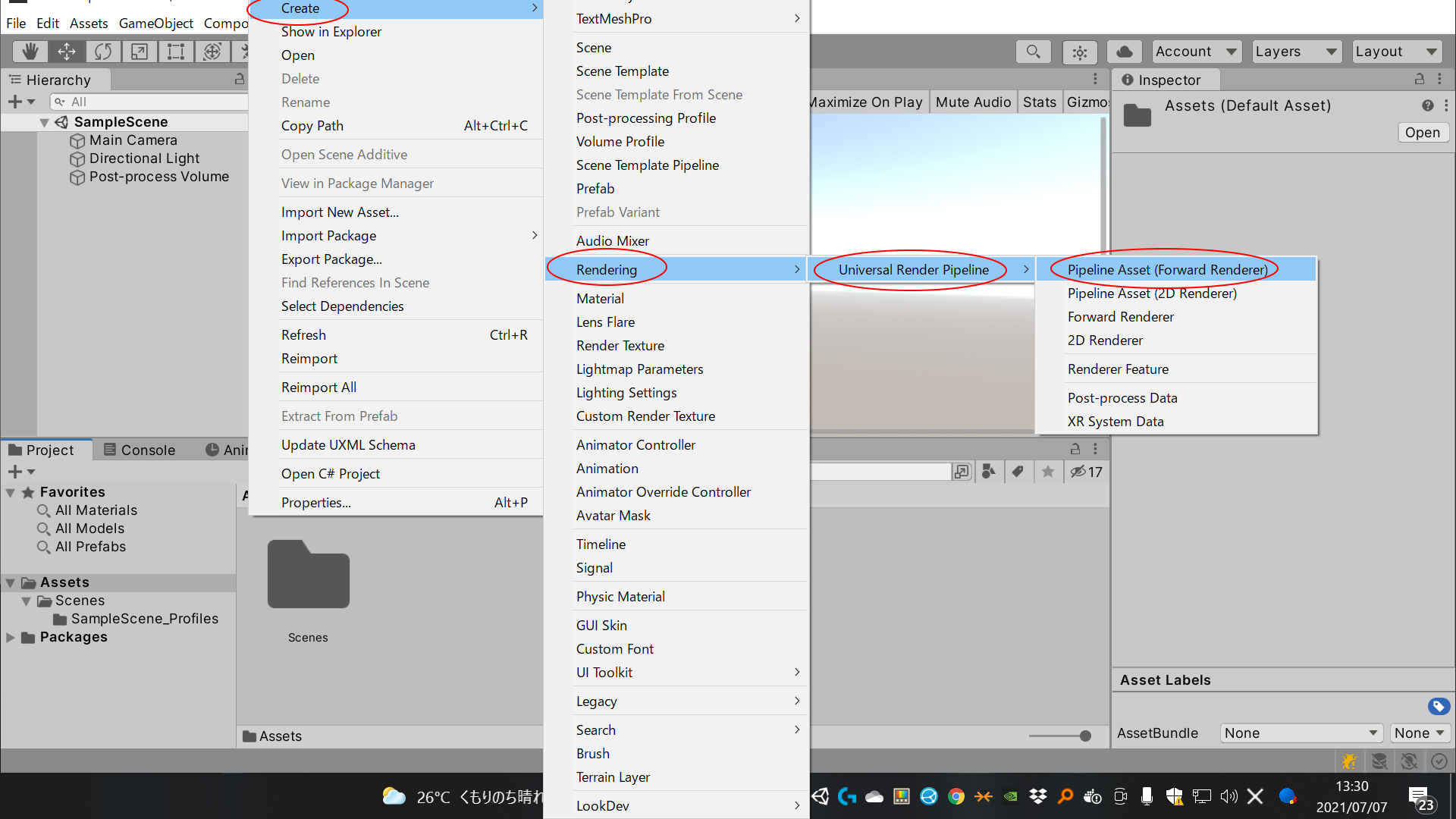The image size is (1456, 819).
Task: Open the Scenes folder thumbnail
Action: coord(308,576)
